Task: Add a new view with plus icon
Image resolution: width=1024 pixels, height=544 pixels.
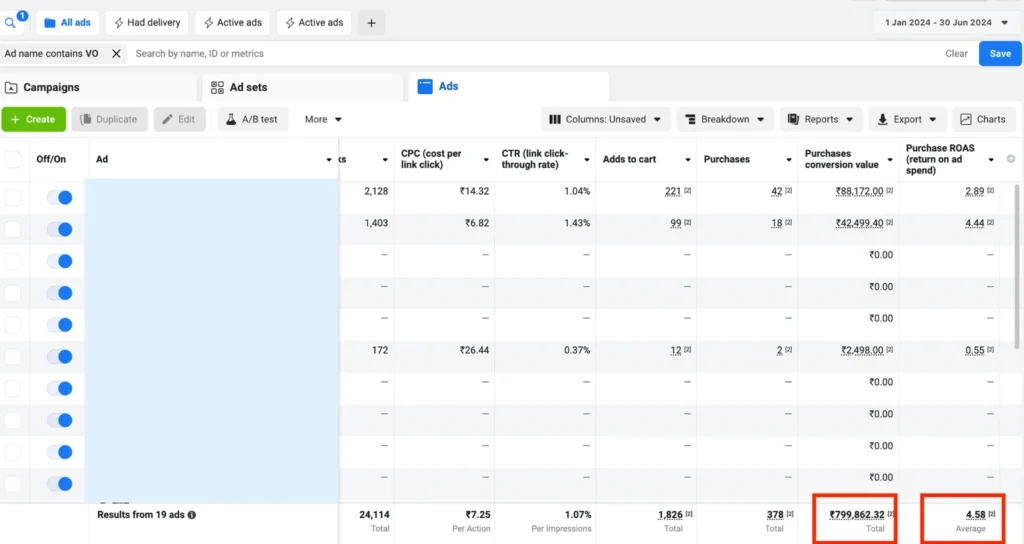Action: point(371,23)
